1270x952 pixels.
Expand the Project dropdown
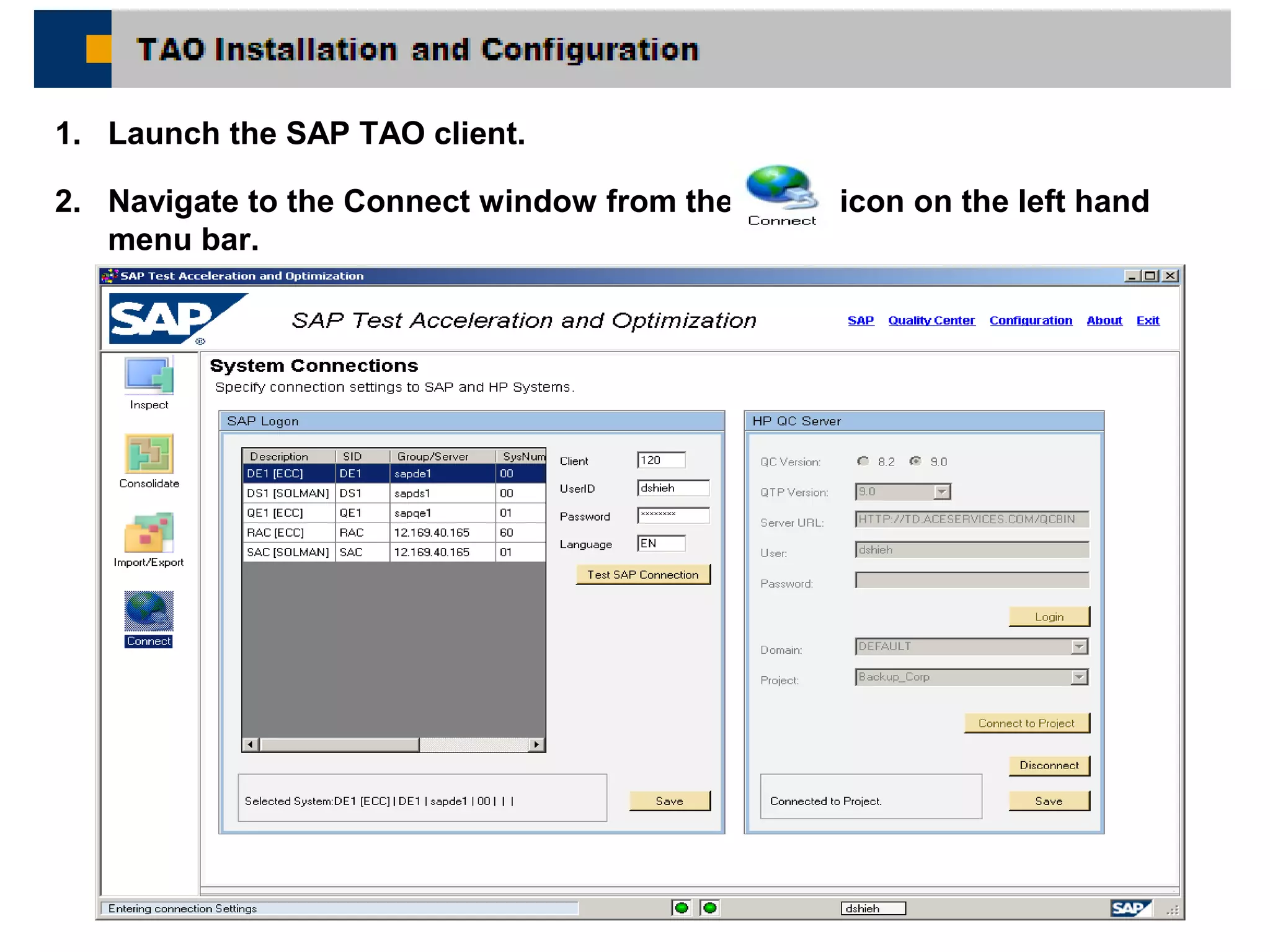click(1079, 677)
